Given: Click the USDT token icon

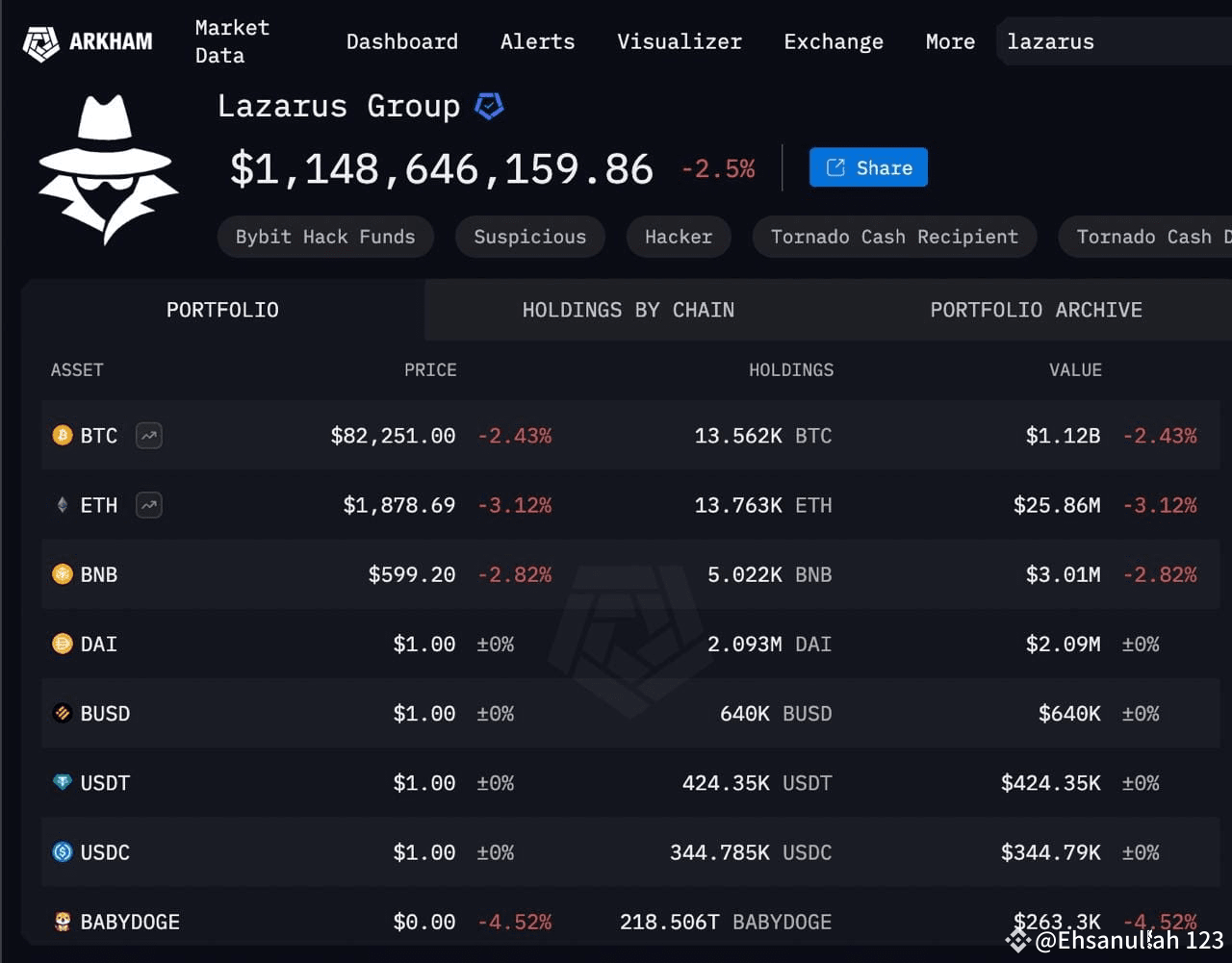Looking at the screenshot, I should (x=62, y=783).
